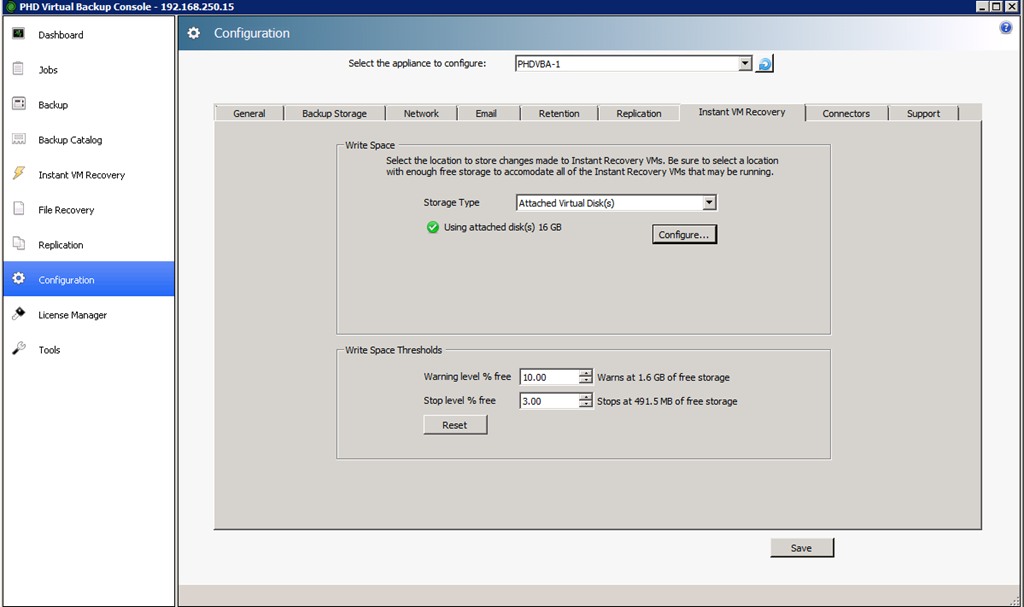The image size is (1024, 607).
Task: Refresh the appliance list
Action: tap(764, 64)
